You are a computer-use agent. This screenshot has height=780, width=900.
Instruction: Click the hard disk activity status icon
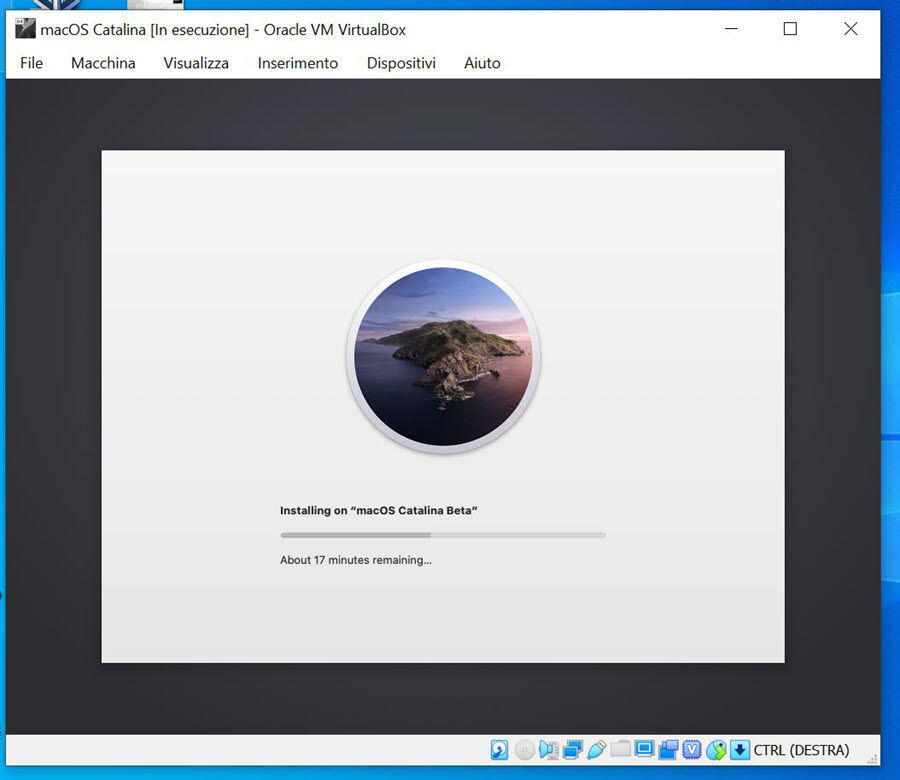pos(498,750)
